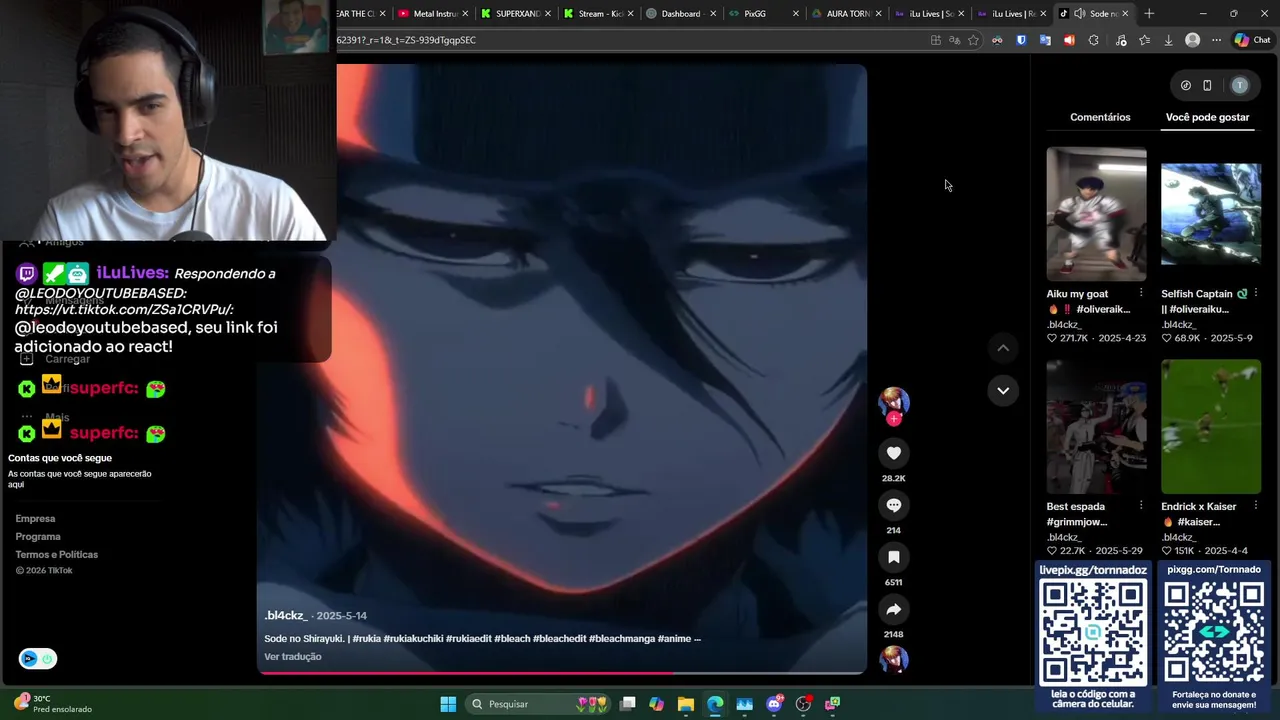The width and height of the screenshot is (1280, 720).
Task: Open the spinning sound disc avatar
Action: [894, 659]
